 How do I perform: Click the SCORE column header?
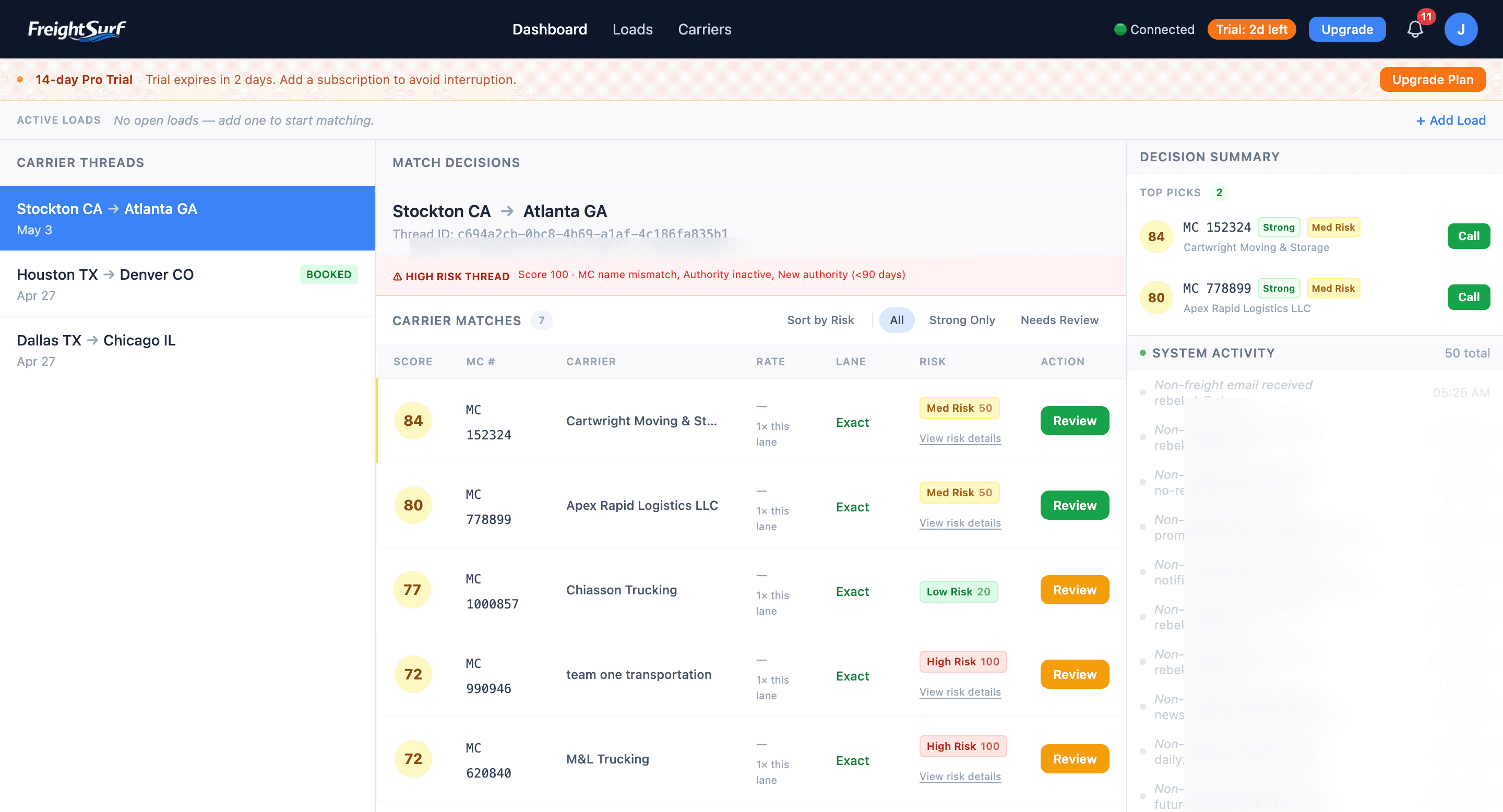412,362
